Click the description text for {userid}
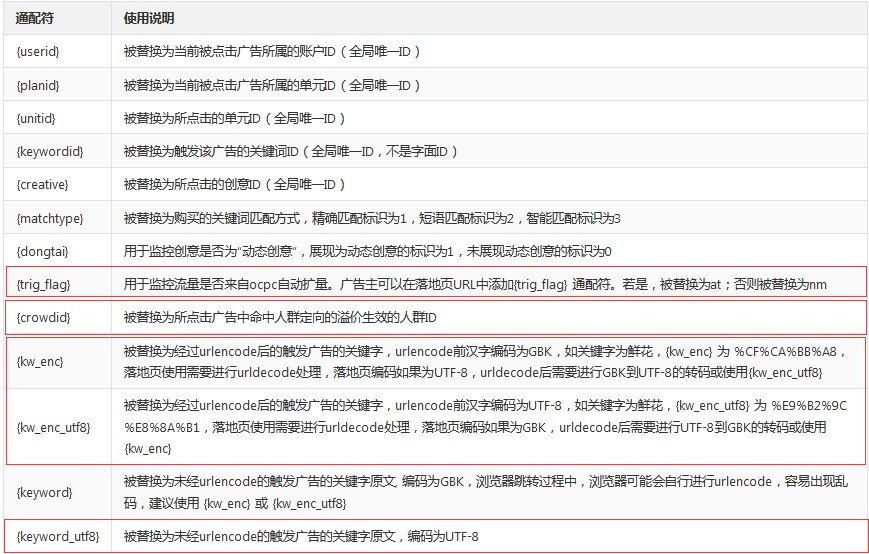The image size is (869, 554). [x=272, y=51]
